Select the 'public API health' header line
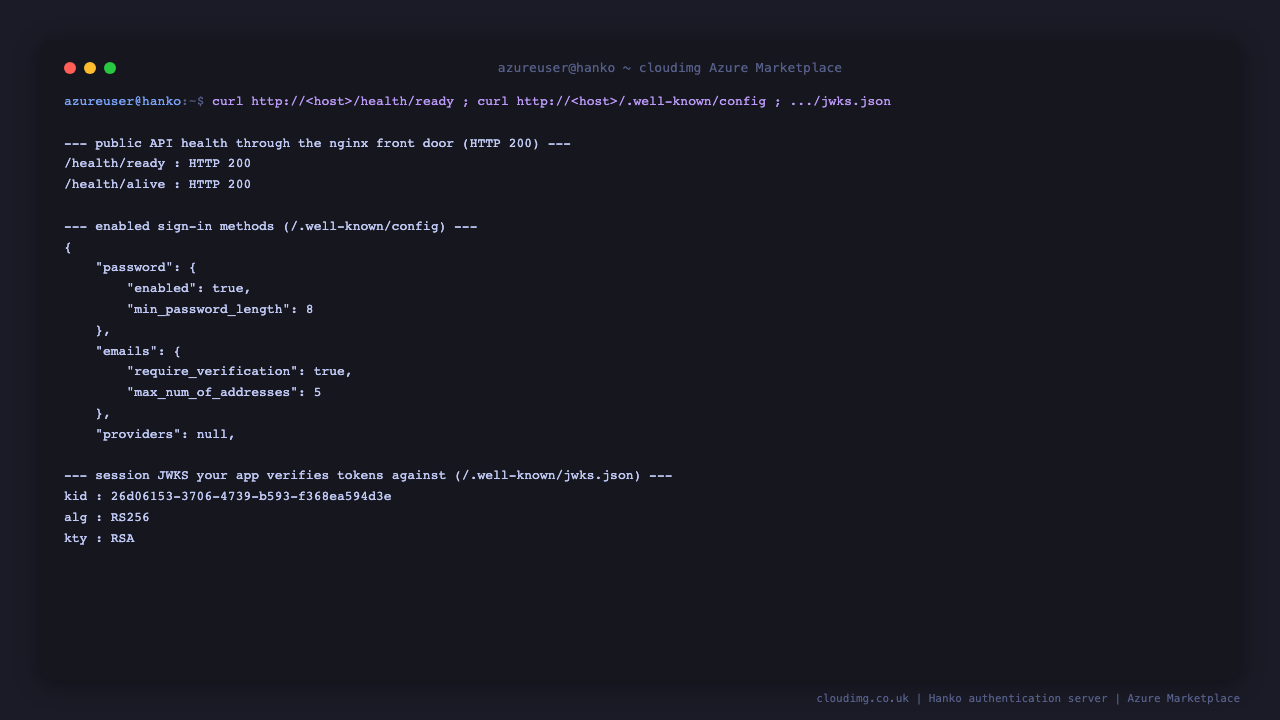This screenshot has height=720, width=1280. (x=317, y=143)
